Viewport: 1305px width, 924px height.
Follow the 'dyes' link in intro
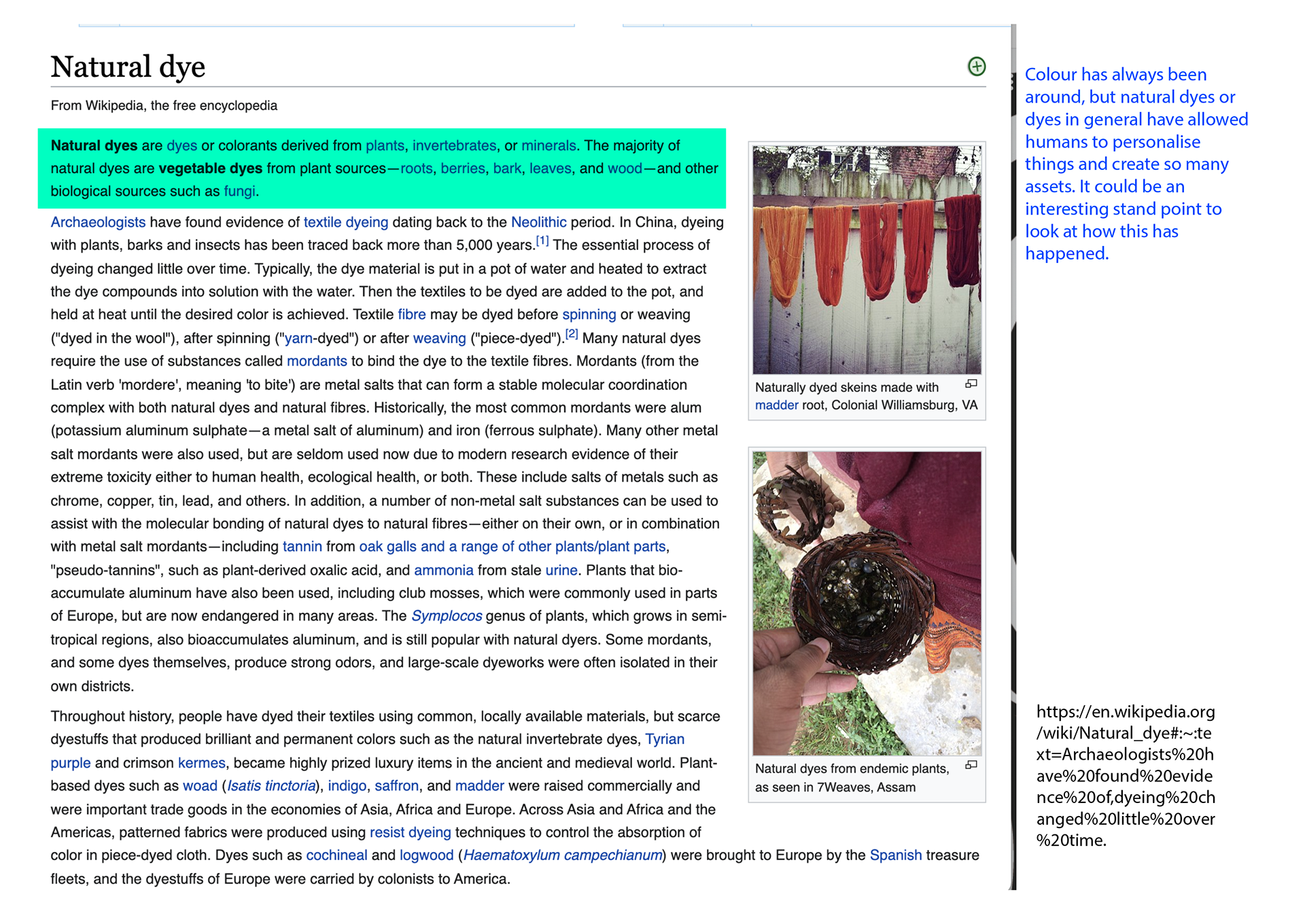coord(181,145)
